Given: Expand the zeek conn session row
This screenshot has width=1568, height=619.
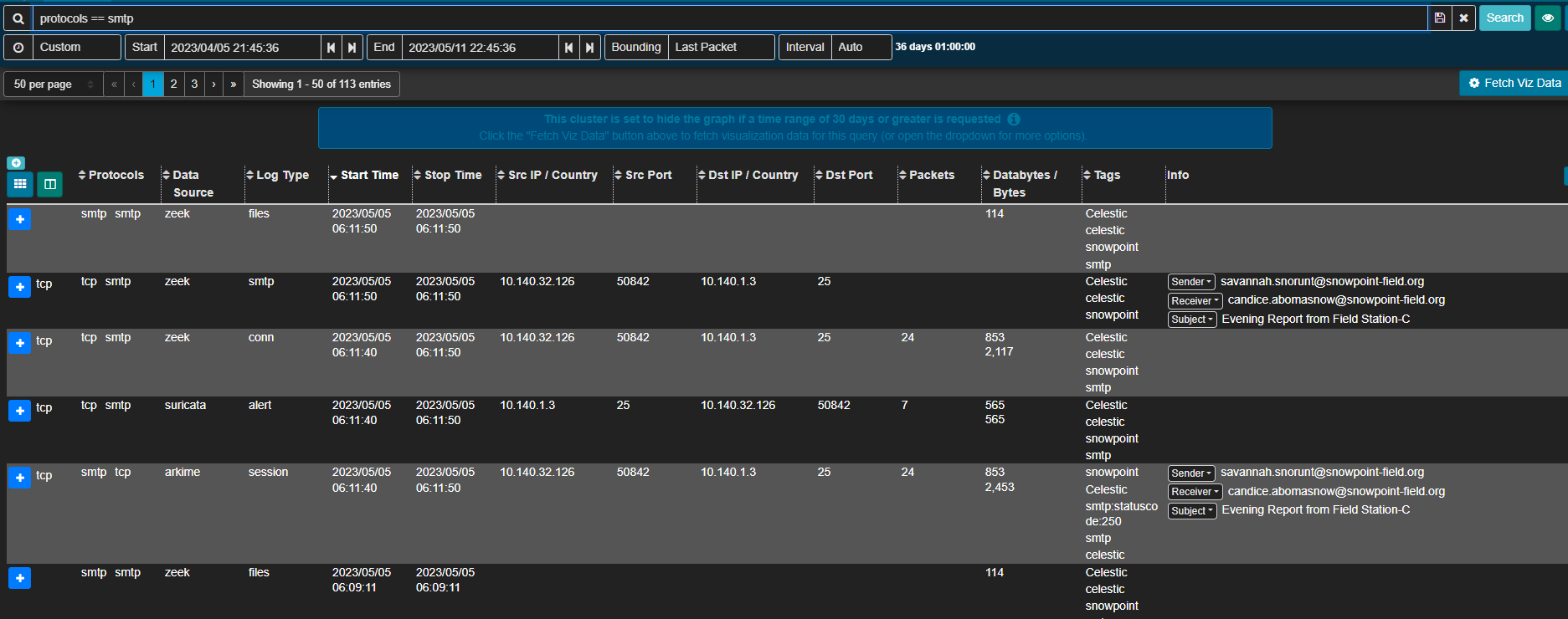Looking at the screenshot, I should click(20, 343).
